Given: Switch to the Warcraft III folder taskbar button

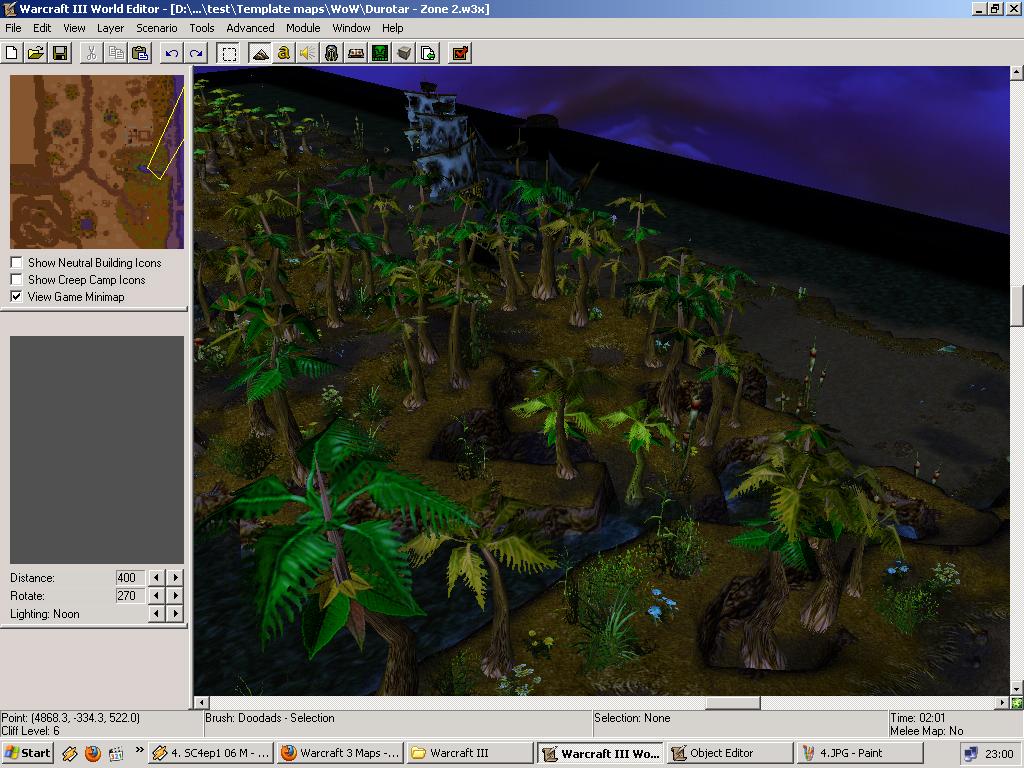Looking at the screenshot, I should (470, 753).
